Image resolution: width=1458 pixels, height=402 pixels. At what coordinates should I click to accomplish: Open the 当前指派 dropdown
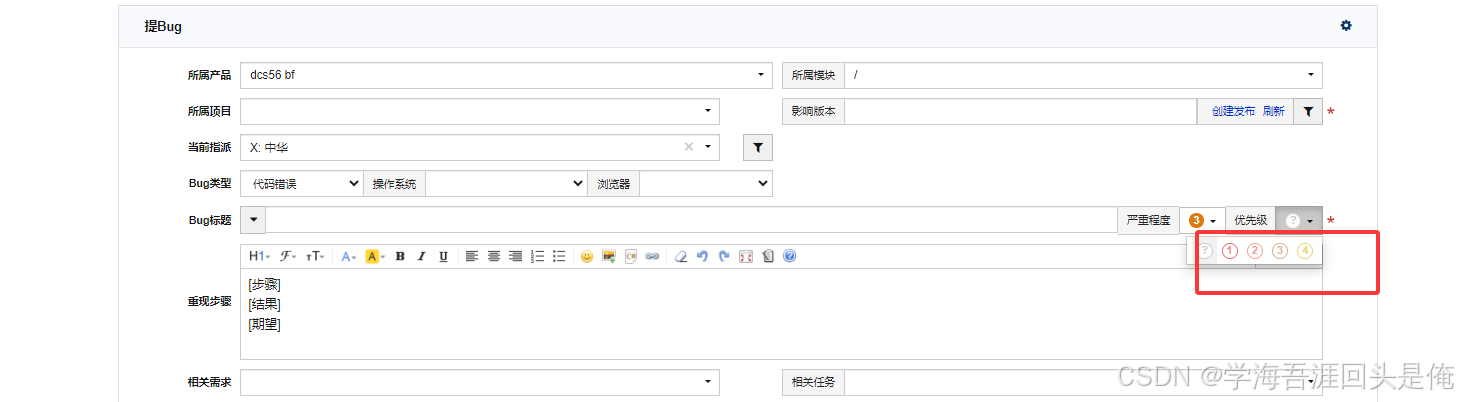tap(480, 147)
